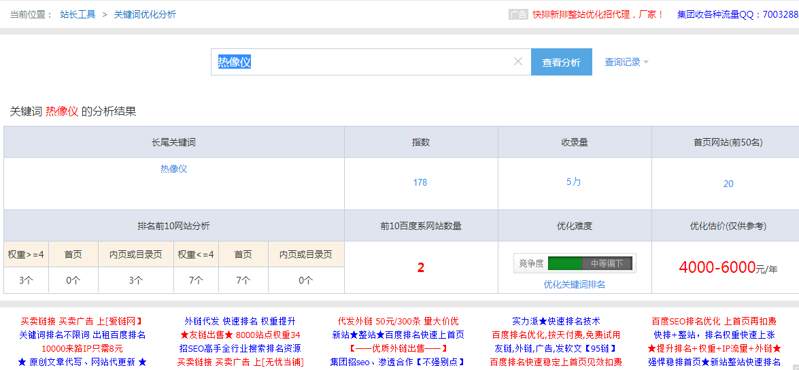Viewport: 799px width, 370px height.
Task: Click the index value 178
Action: [420, 182]
